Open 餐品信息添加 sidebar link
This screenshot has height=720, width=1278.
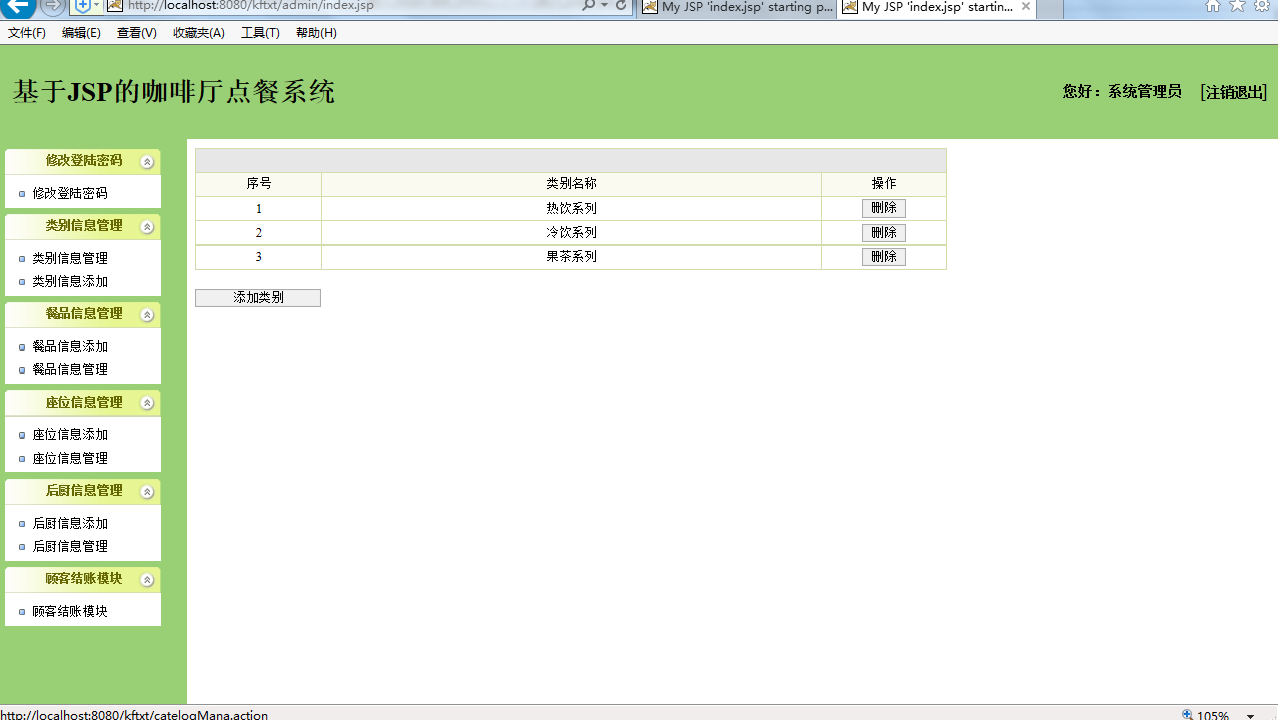pyautogui.click(x=70, y=346)
